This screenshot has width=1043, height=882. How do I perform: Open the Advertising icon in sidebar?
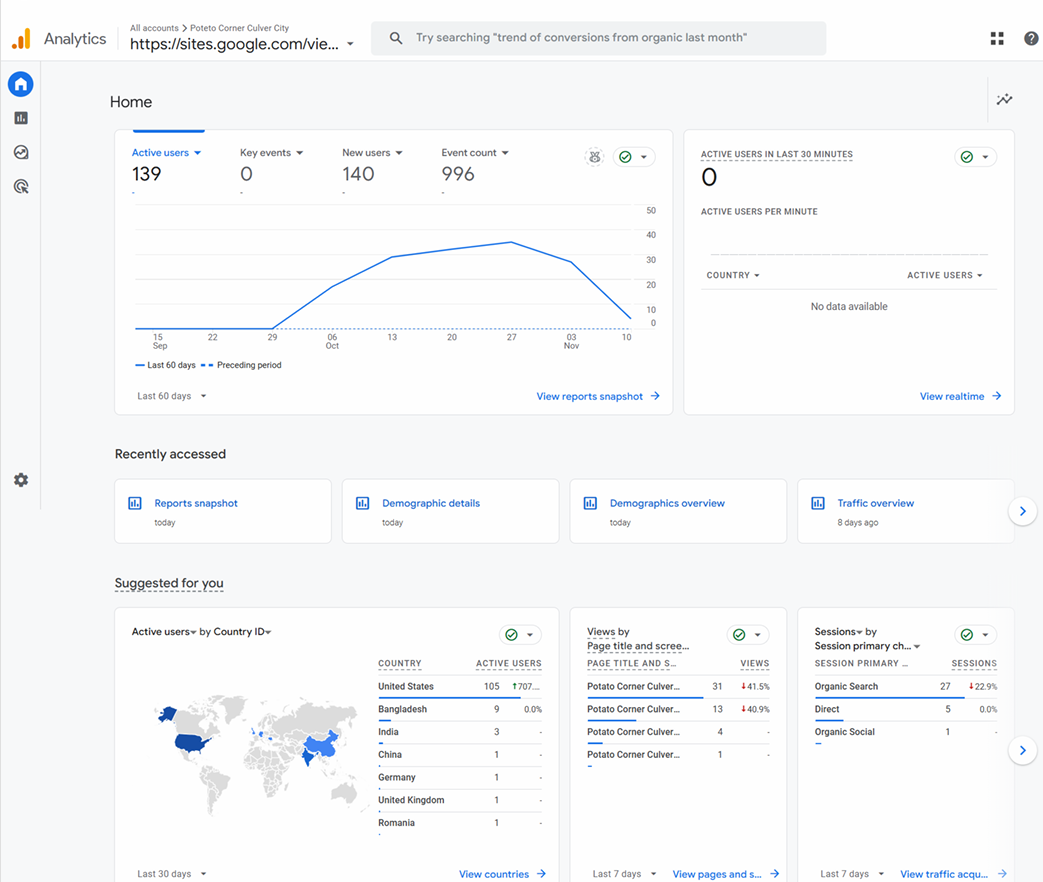(x=21, y=187)
